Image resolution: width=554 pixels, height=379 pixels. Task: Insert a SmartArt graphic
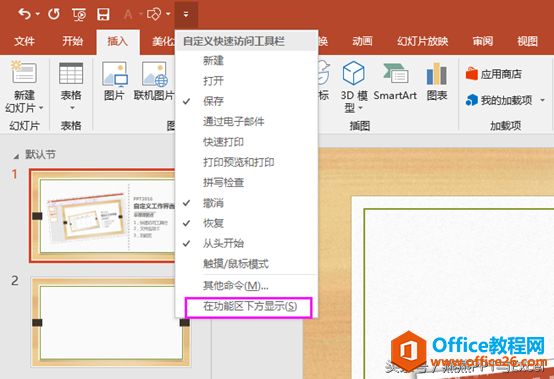click(x=395, y=82)
